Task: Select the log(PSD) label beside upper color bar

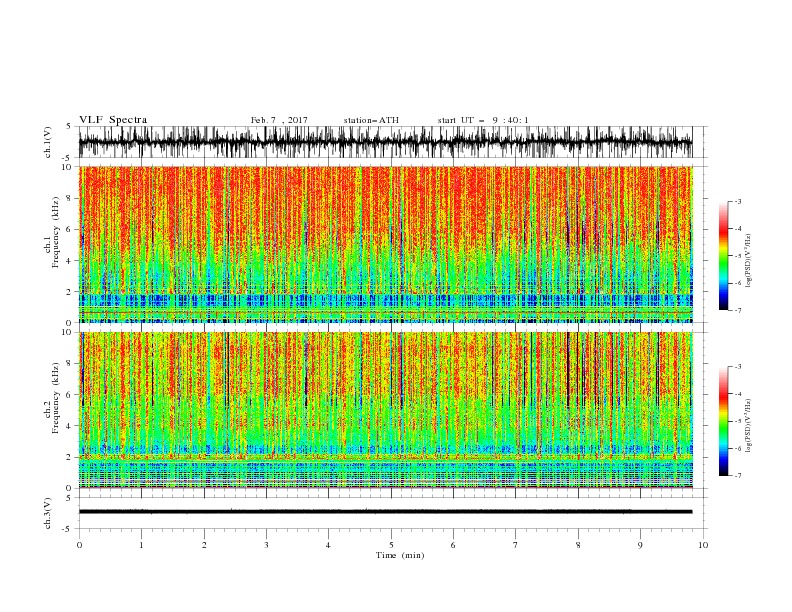Action: [x=748, y=261]
